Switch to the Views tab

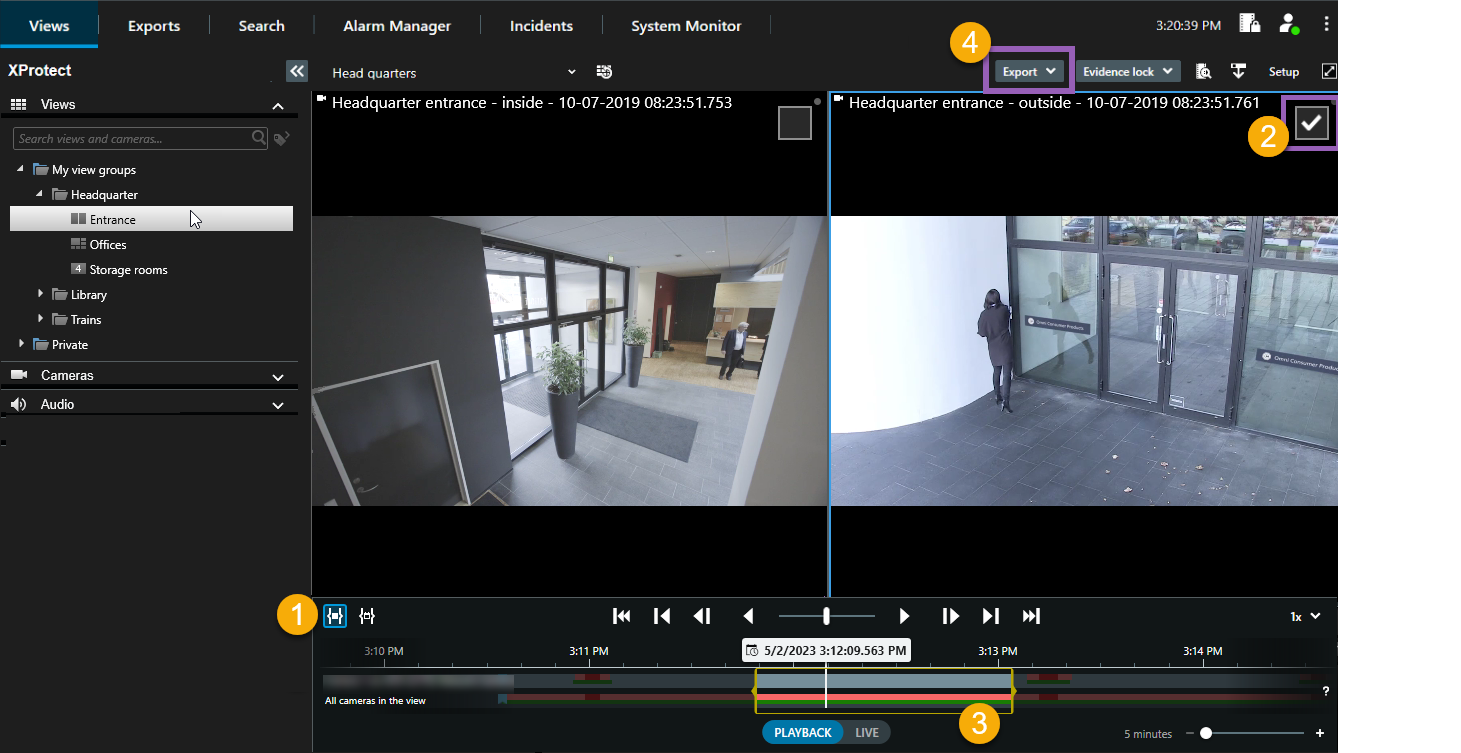click(x=49, y=25)
